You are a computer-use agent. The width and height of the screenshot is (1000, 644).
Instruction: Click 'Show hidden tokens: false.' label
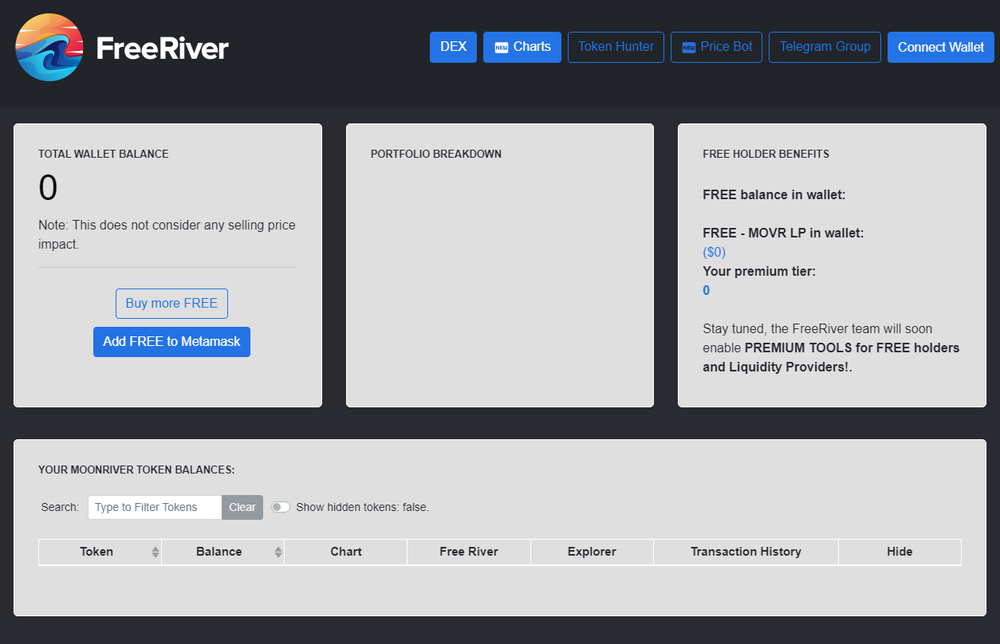click(x=362, y=508)
